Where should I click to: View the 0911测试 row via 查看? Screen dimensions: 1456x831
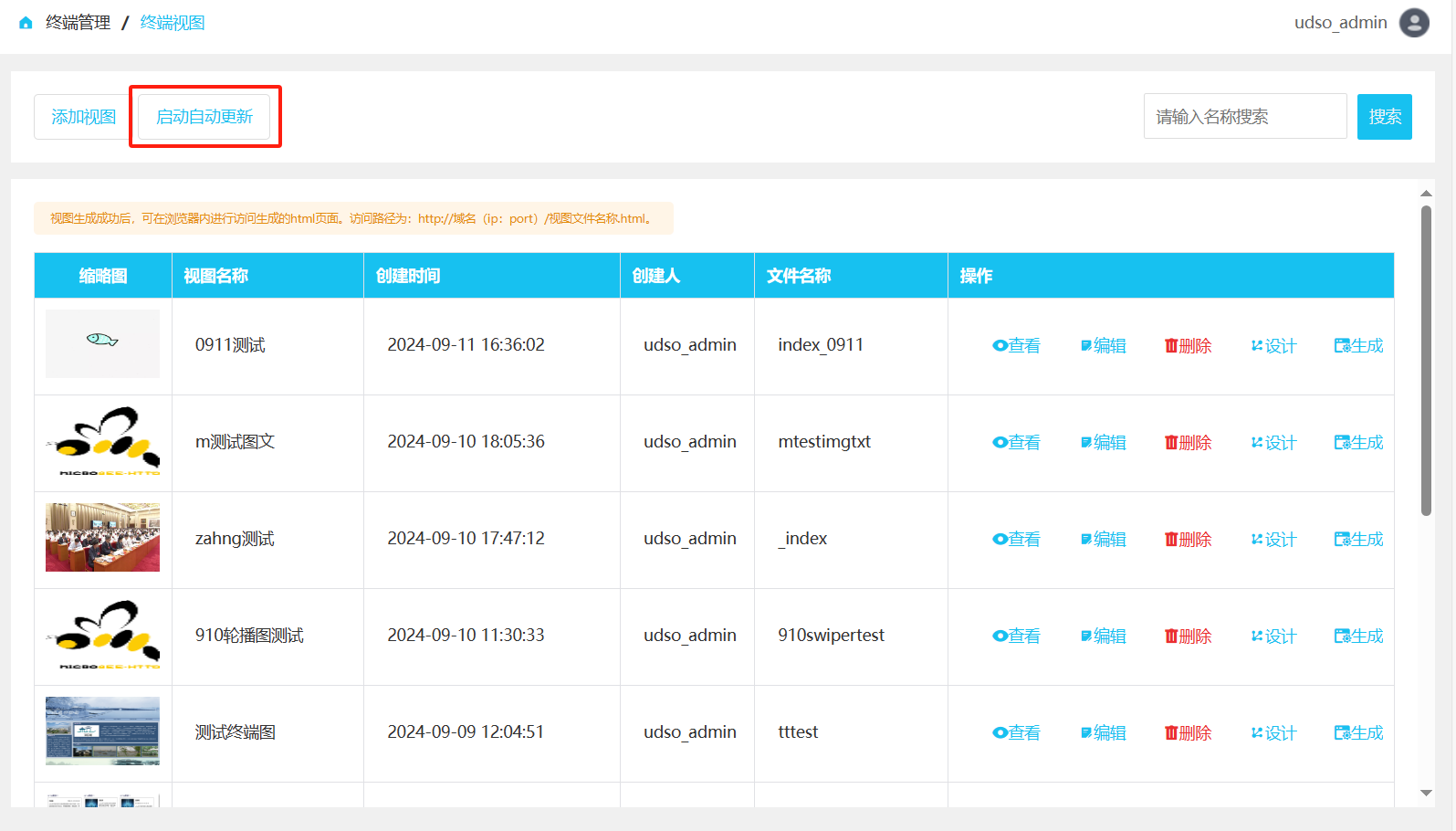point(1016,346)
